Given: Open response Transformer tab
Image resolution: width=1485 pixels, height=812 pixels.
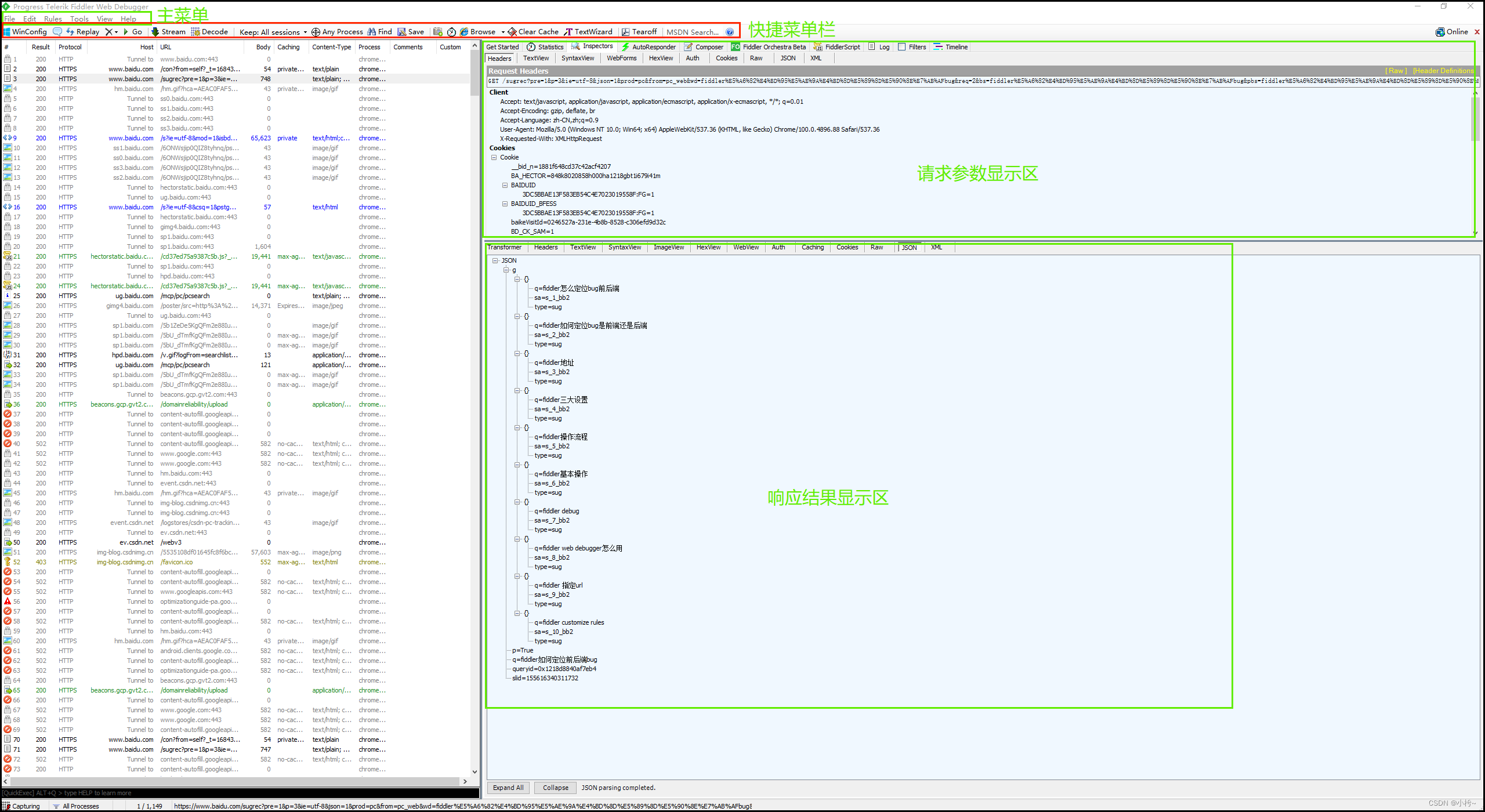Looking at the screenshot, I should point(504,247).
